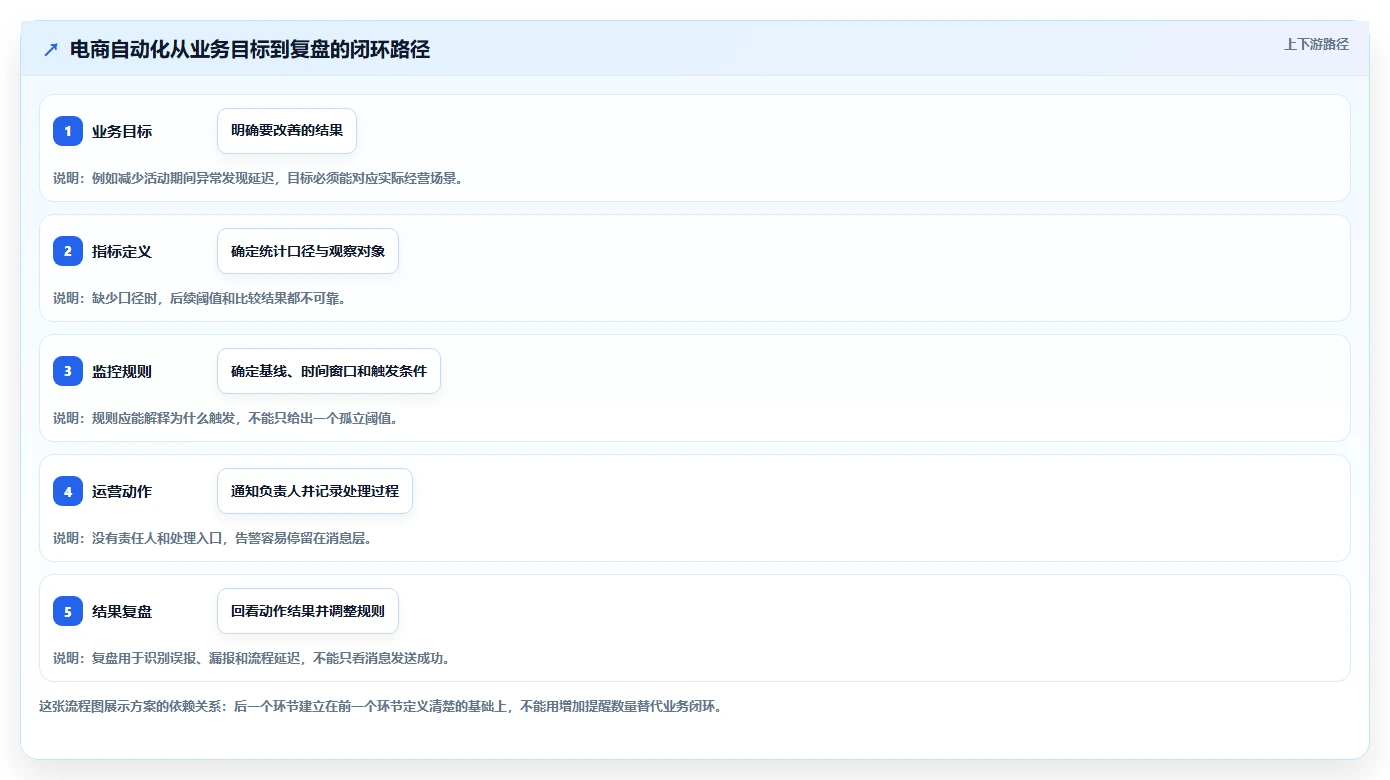Click the footer text starting 这张流程图展示方案的依赖关系
This screenshot has height=780, width=1390.
(380, 706)
